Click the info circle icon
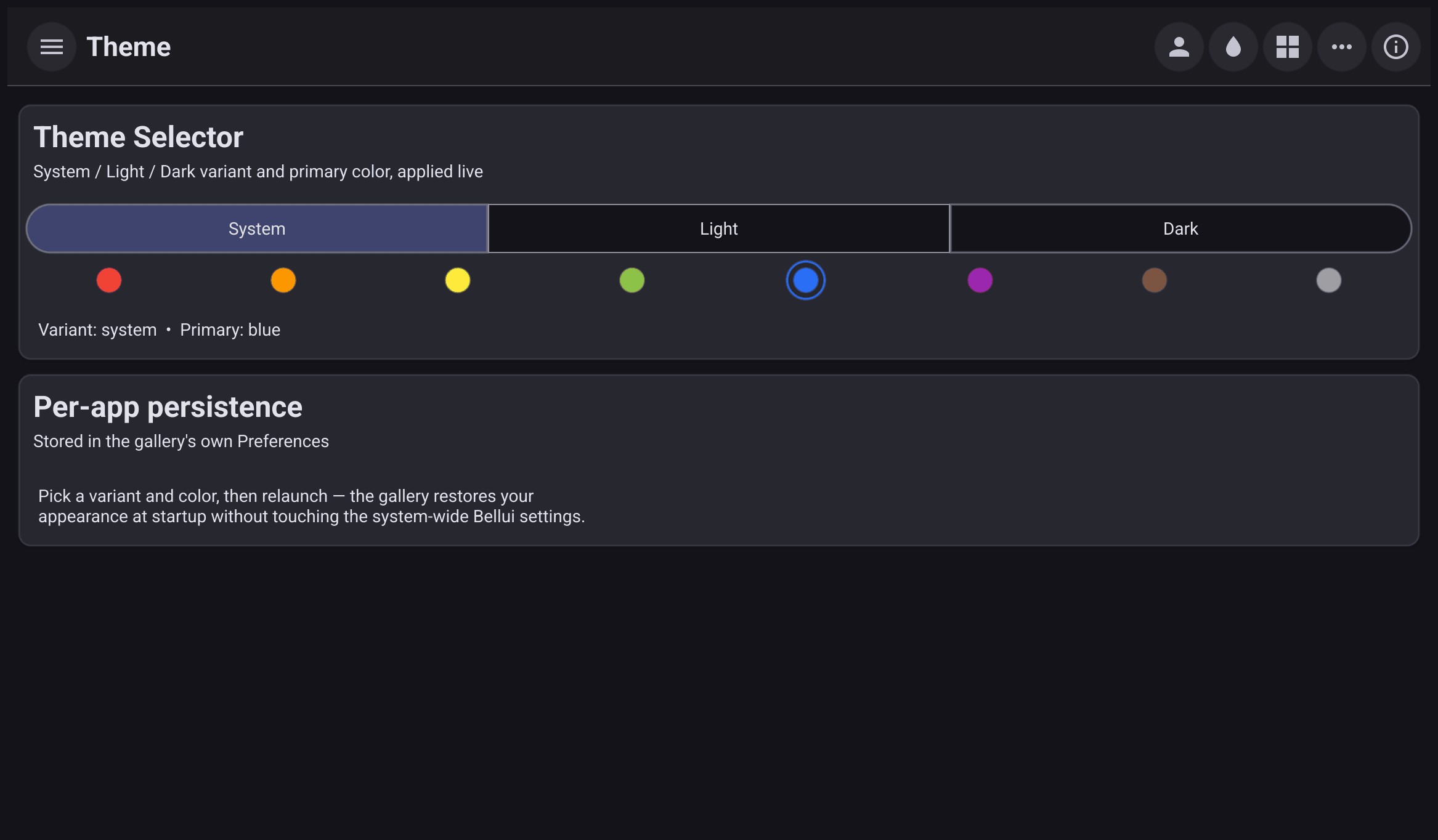Screen dimensions: 1438x840 coord(1396,47)
